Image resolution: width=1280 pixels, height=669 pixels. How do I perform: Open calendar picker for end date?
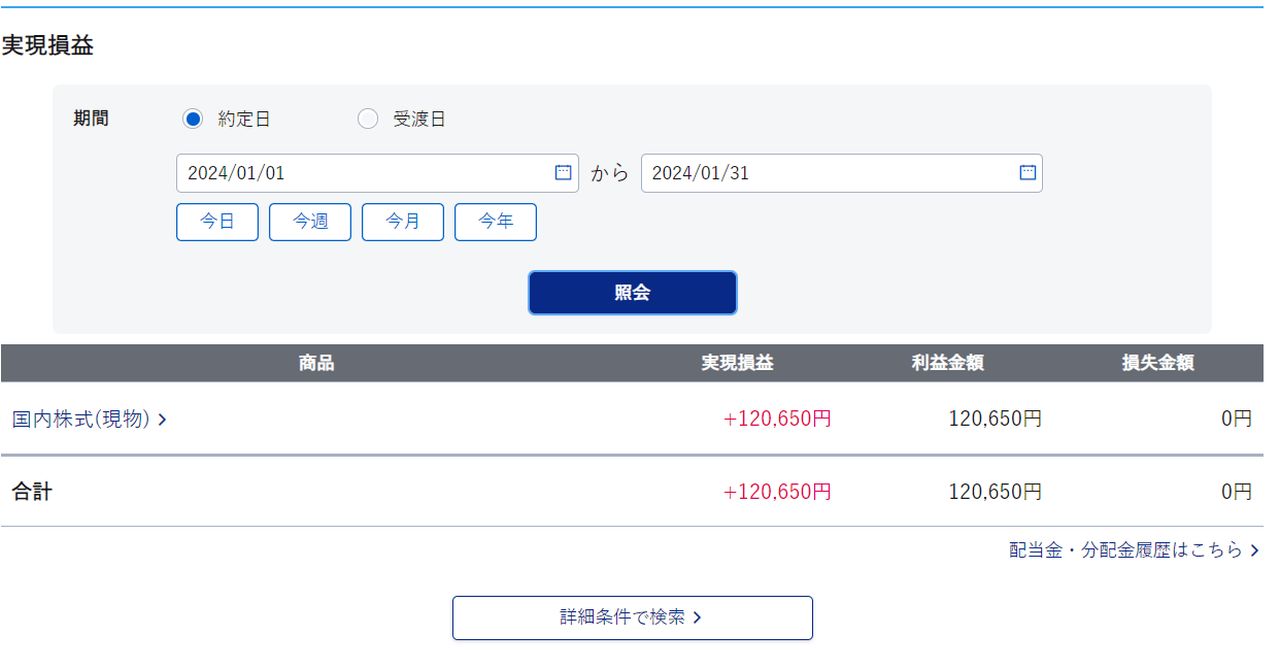pyautogui.click(x=1027, y=173)
